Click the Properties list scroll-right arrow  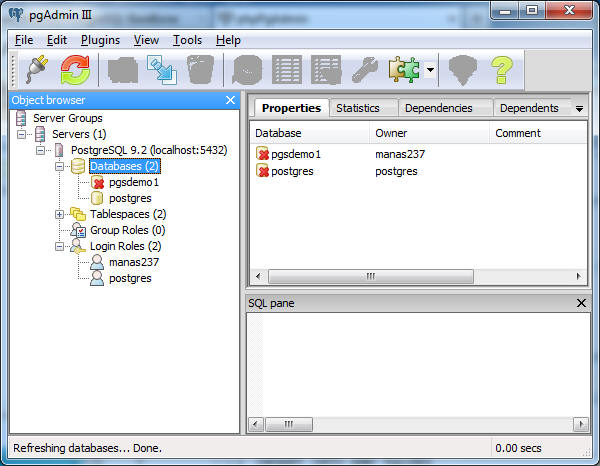579,276
